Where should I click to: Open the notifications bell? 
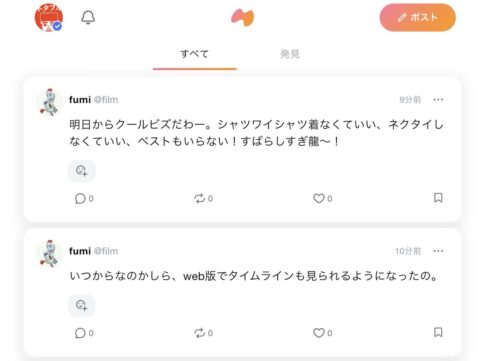88,17
